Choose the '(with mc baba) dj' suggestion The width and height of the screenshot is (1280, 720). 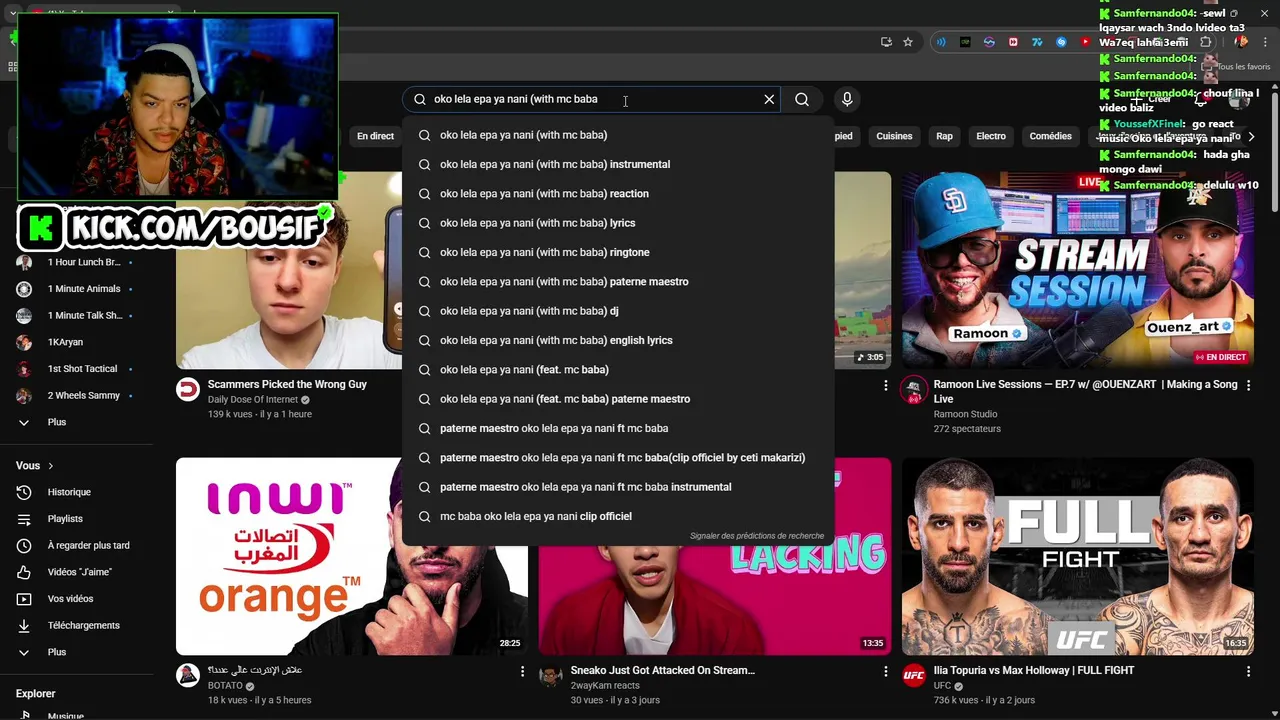617,311
